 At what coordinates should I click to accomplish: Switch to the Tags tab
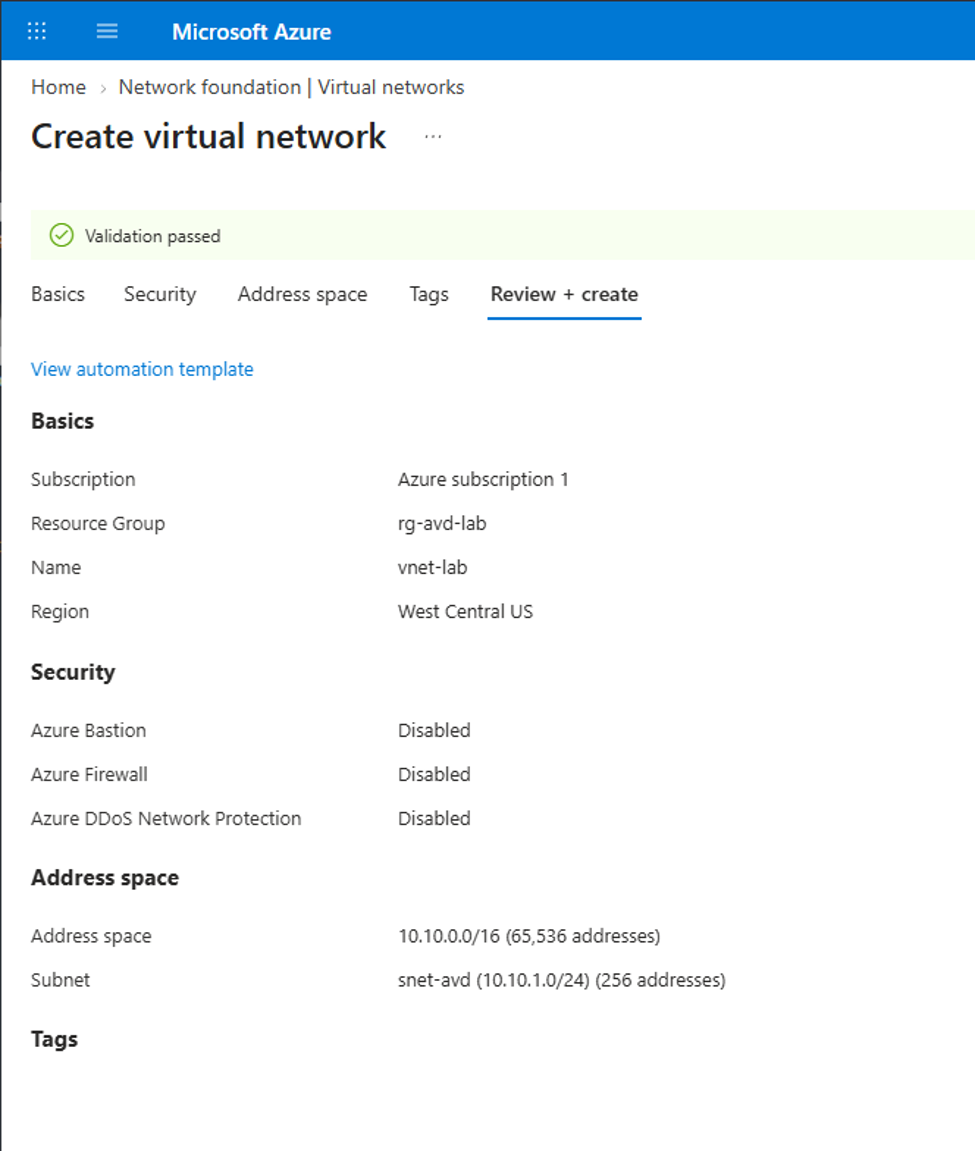(429, 294)
